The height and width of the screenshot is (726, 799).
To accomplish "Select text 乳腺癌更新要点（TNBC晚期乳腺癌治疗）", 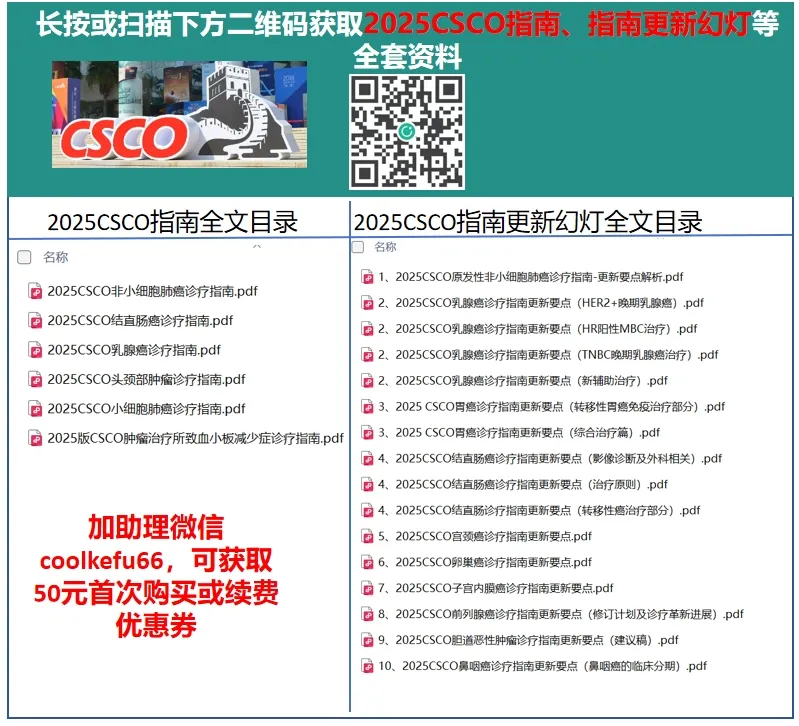I will tap(548, 355).
